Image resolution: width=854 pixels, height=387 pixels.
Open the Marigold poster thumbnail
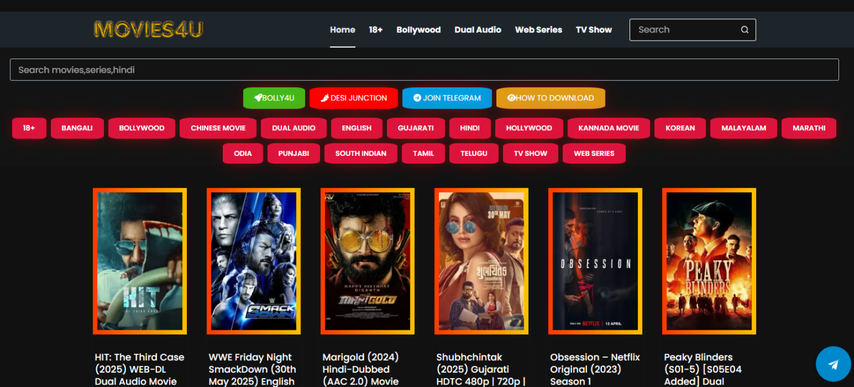pyautogui.click(x=368, y=261)
